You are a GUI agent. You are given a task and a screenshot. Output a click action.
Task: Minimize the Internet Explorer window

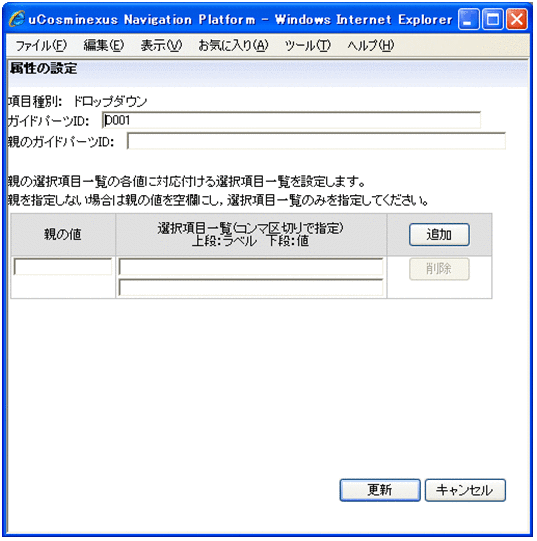click(469, 19)
